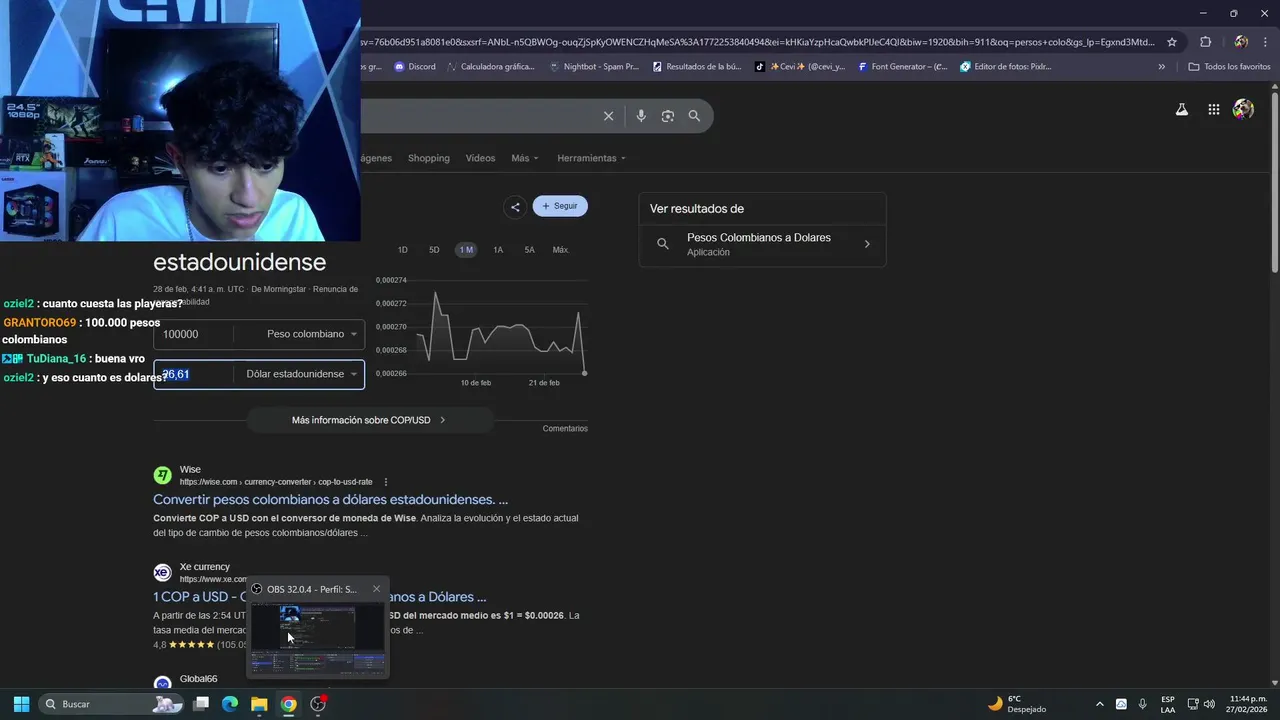The height and width of the screenshot is (720, 1280).
Task: Expand the Herramientas menu
Action: [591, 158]
